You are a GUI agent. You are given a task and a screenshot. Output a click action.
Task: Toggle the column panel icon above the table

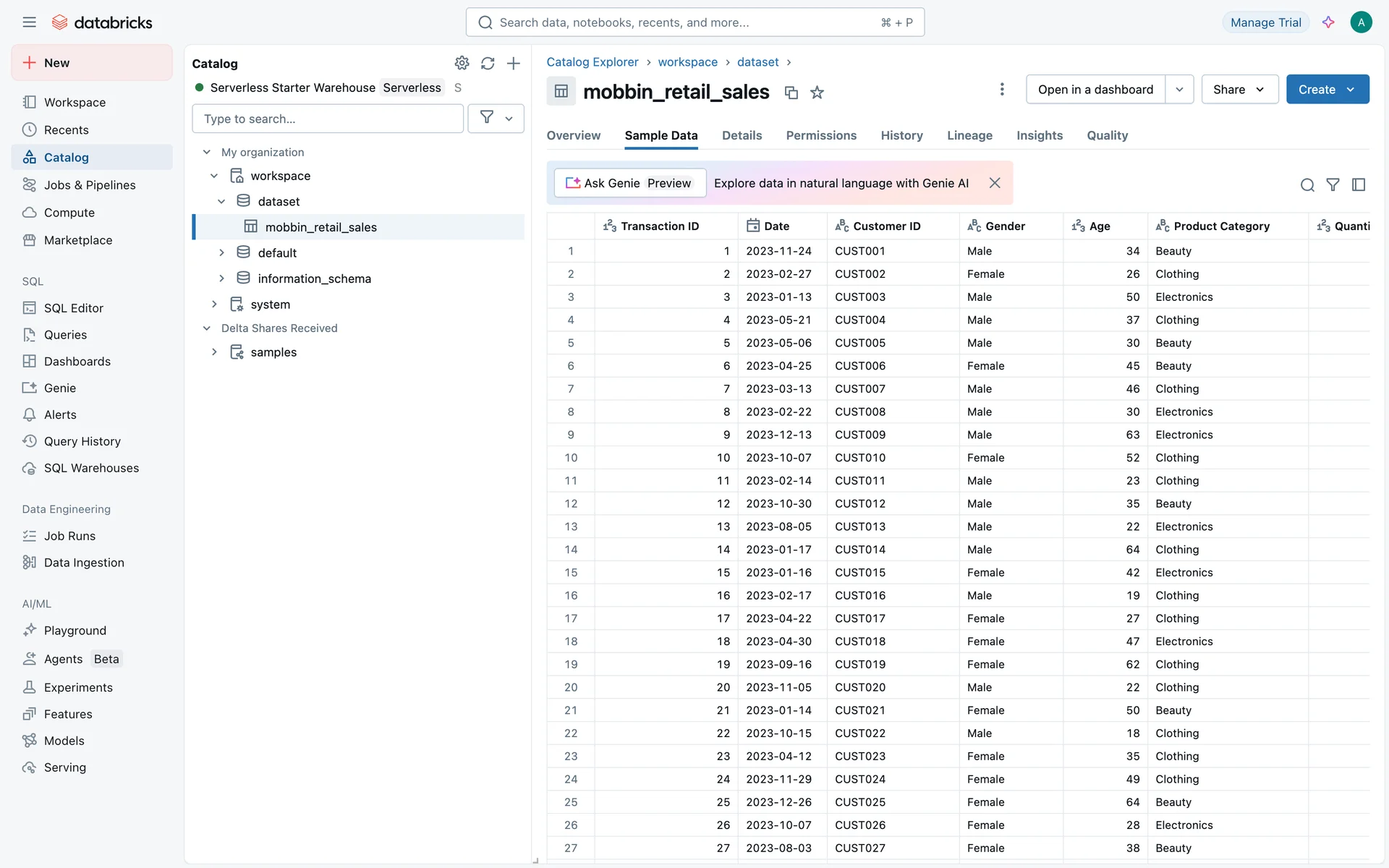tap(1359, 185)
